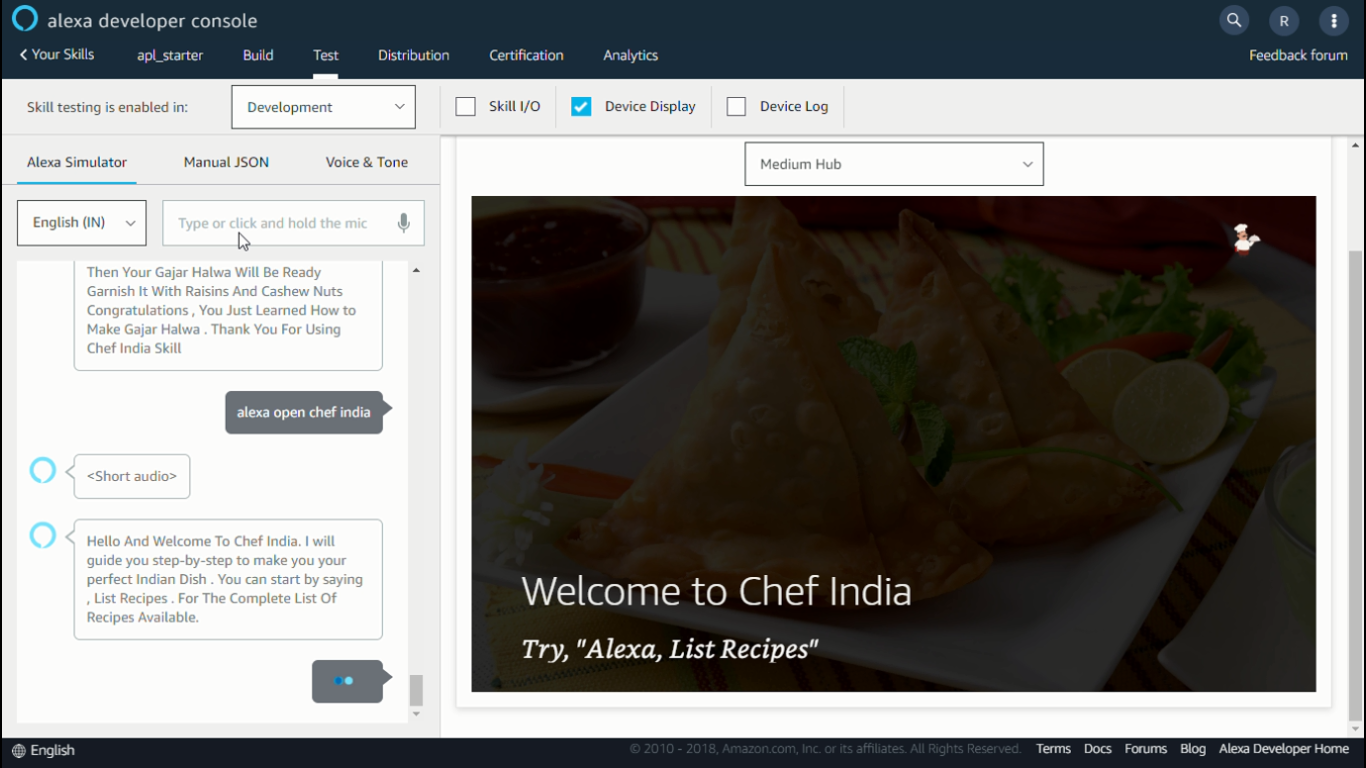
Task: Switch to the Manual JSON tab
Action: click(x=226, y=162)
